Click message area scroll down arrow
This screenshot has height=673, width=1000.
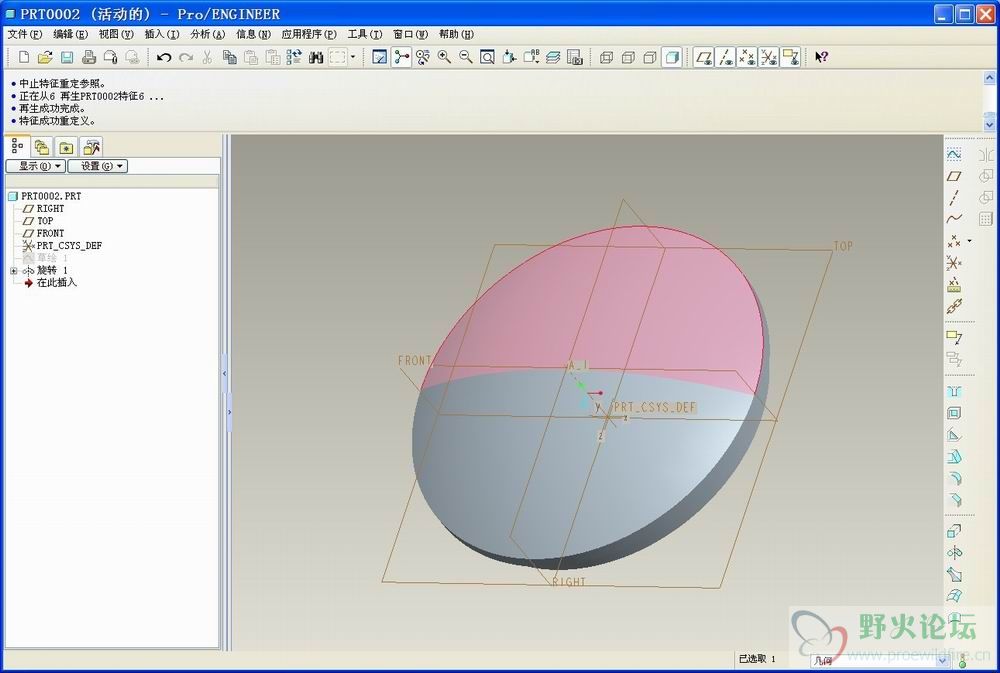tap(989, 124)
